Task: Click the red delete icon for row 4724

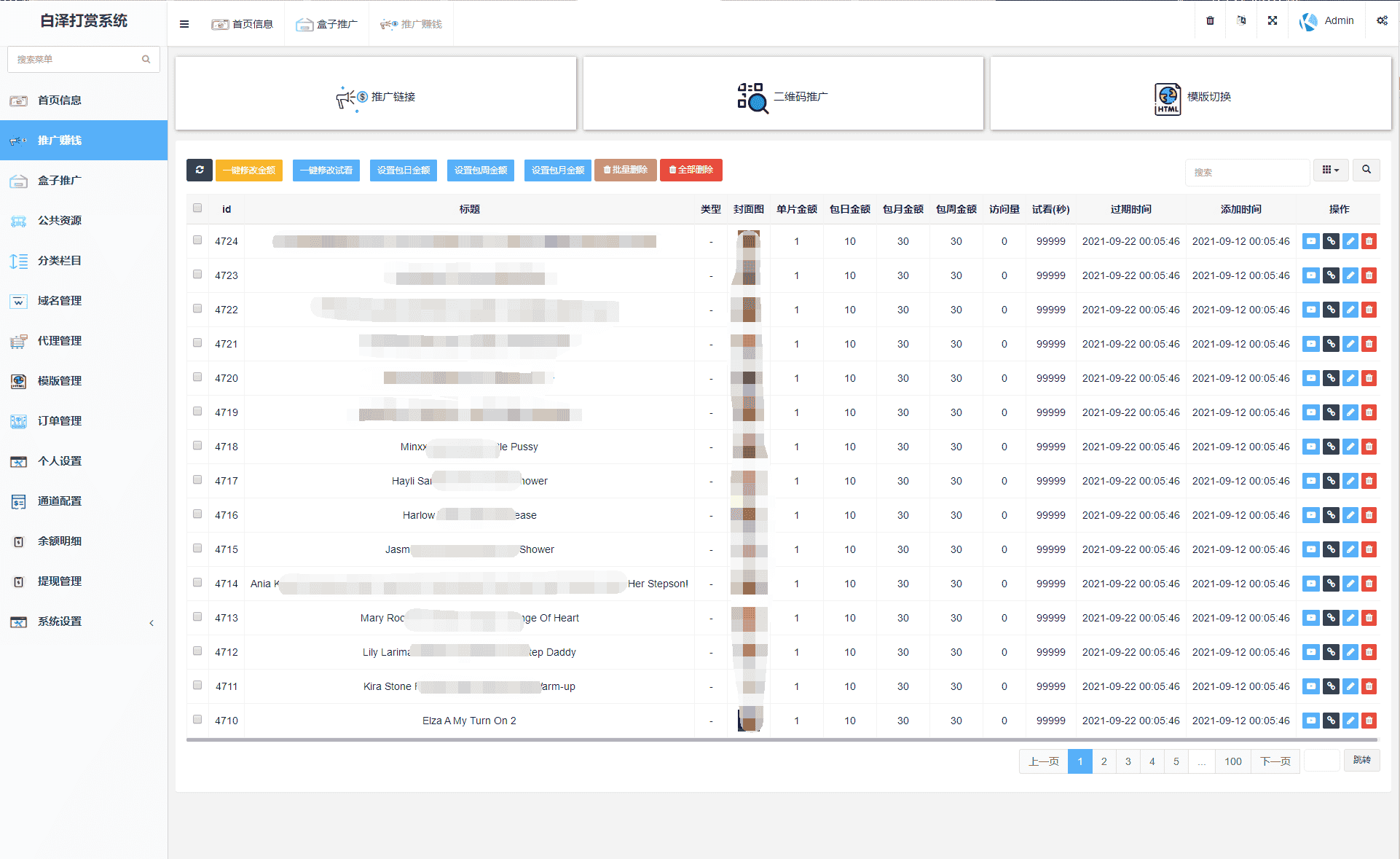Action: (x=1369, y=241)
